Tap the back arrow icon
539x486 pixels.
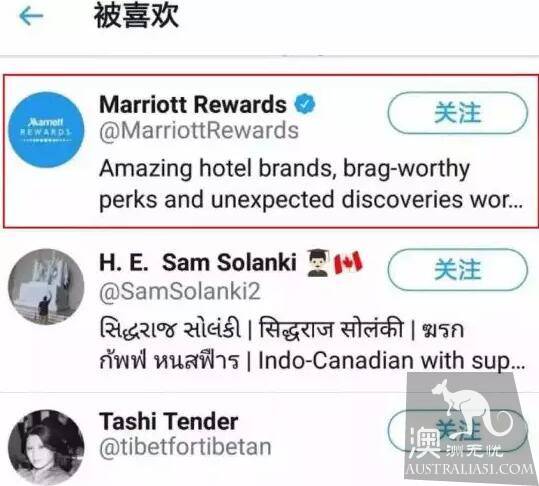(x=31, y=16)
